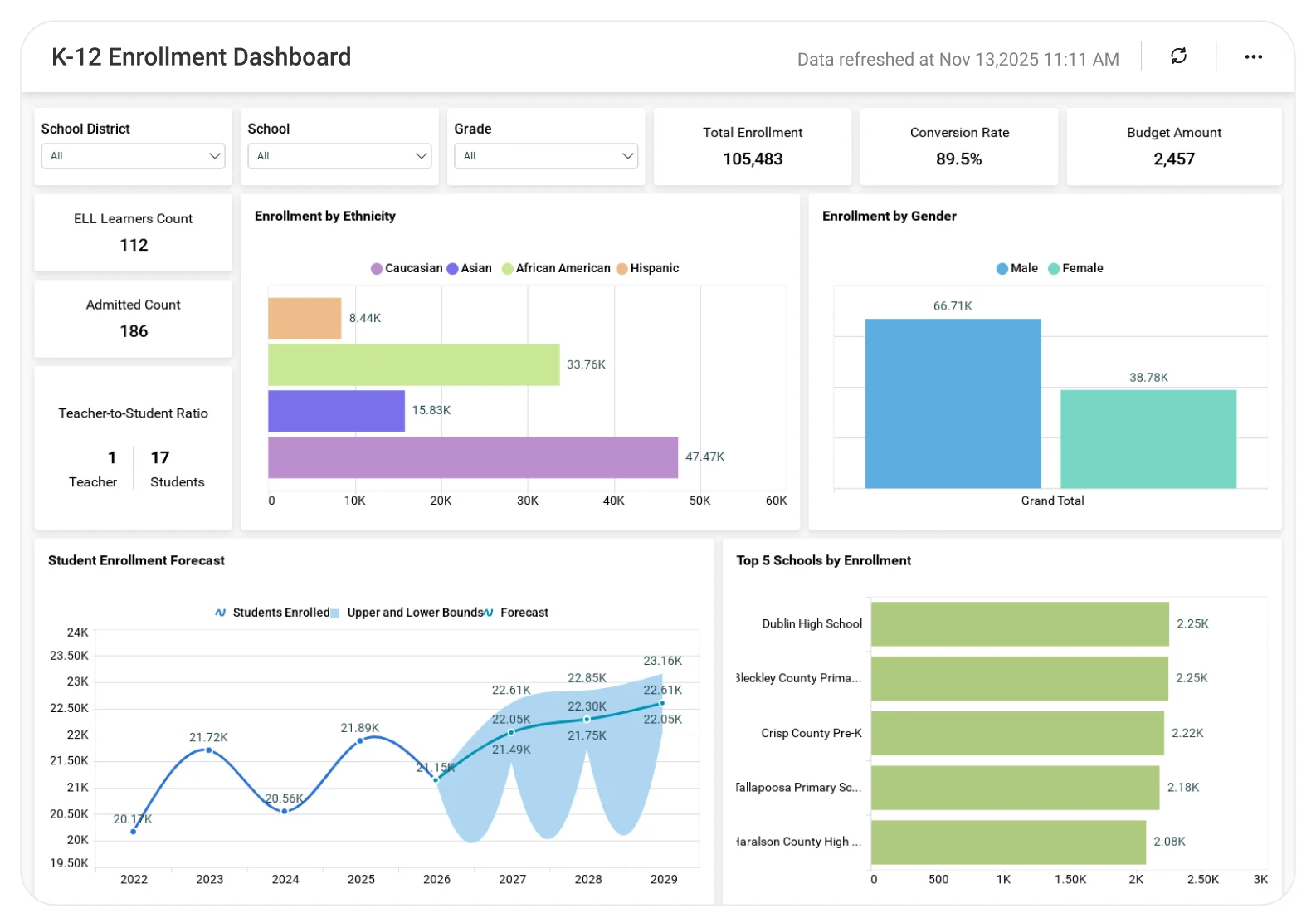Click the 2025 data point 21.89K

click(360, 740)
